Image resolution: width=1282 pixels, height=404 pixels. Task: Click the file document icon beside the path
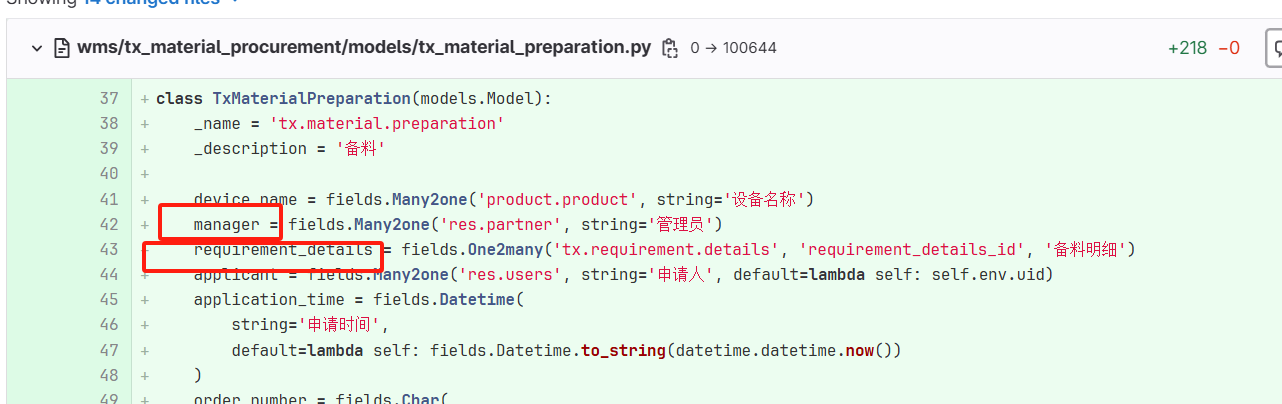tap(62, 48)
